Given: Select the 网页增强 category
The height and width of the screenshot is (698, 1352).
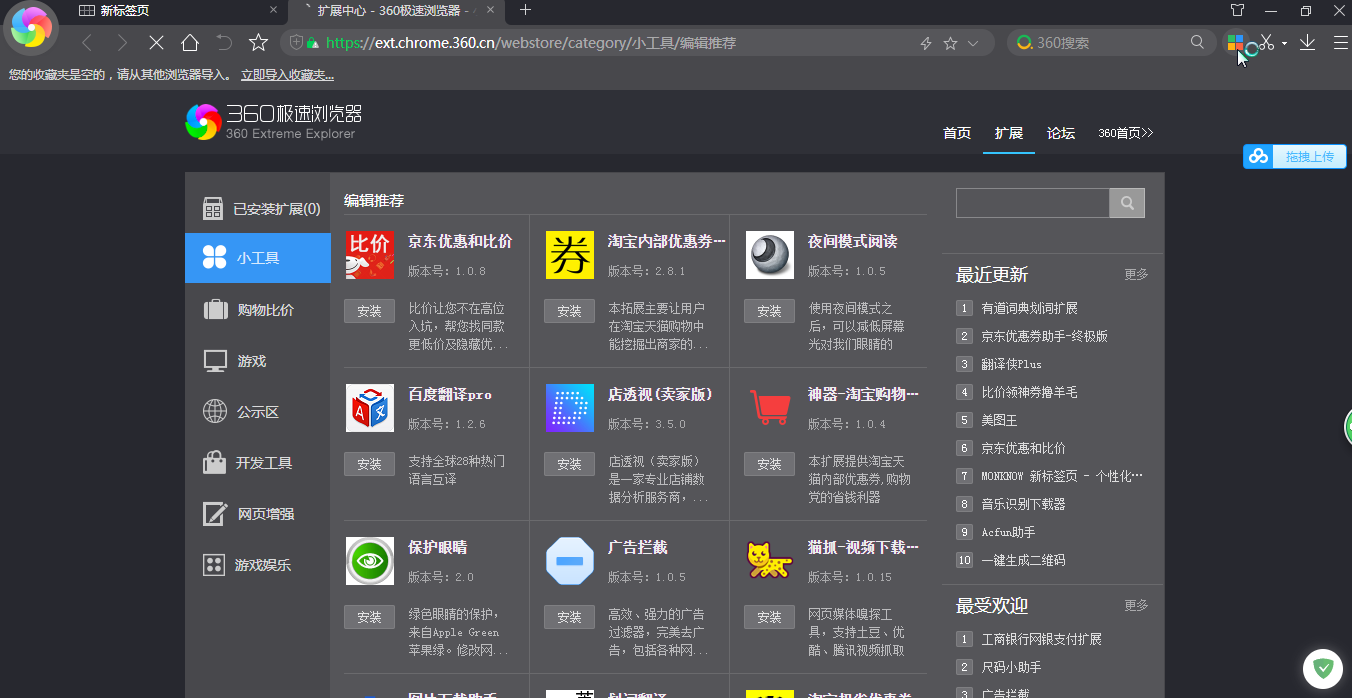Looking at the screenshot, I should point(258,514).
